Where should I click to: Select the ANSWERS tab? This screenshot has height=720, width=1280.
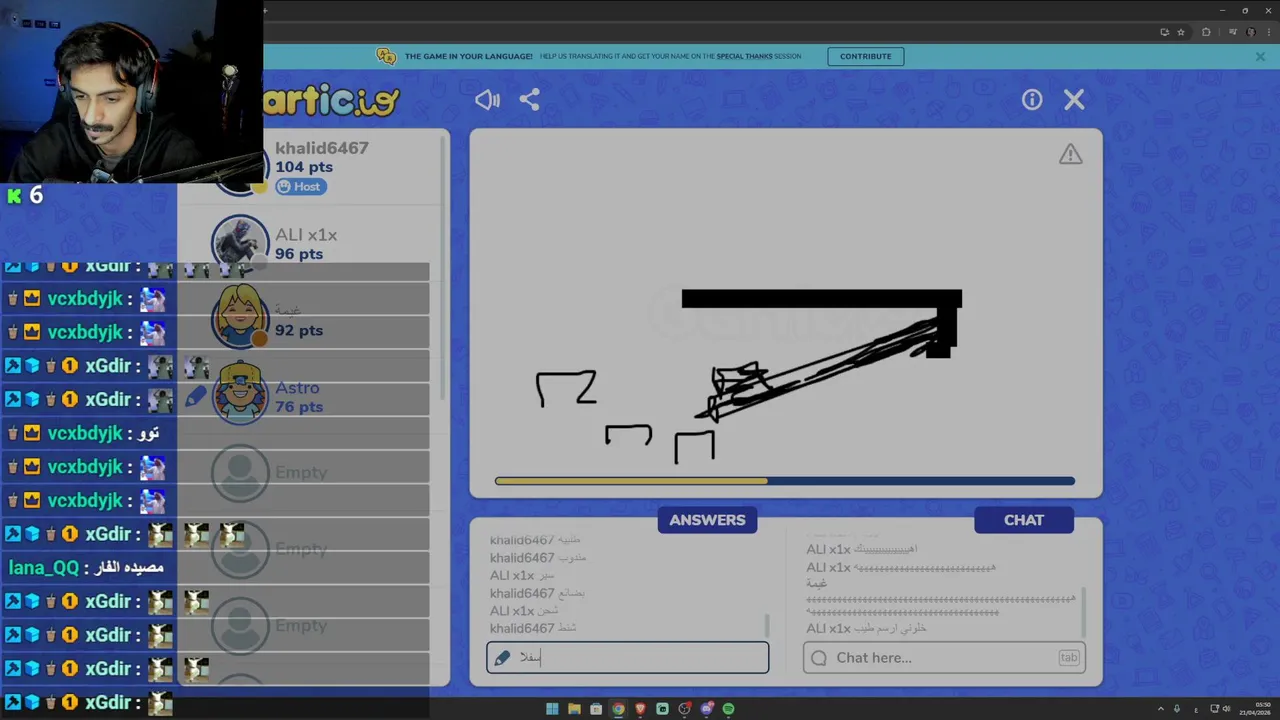(707, 520)
